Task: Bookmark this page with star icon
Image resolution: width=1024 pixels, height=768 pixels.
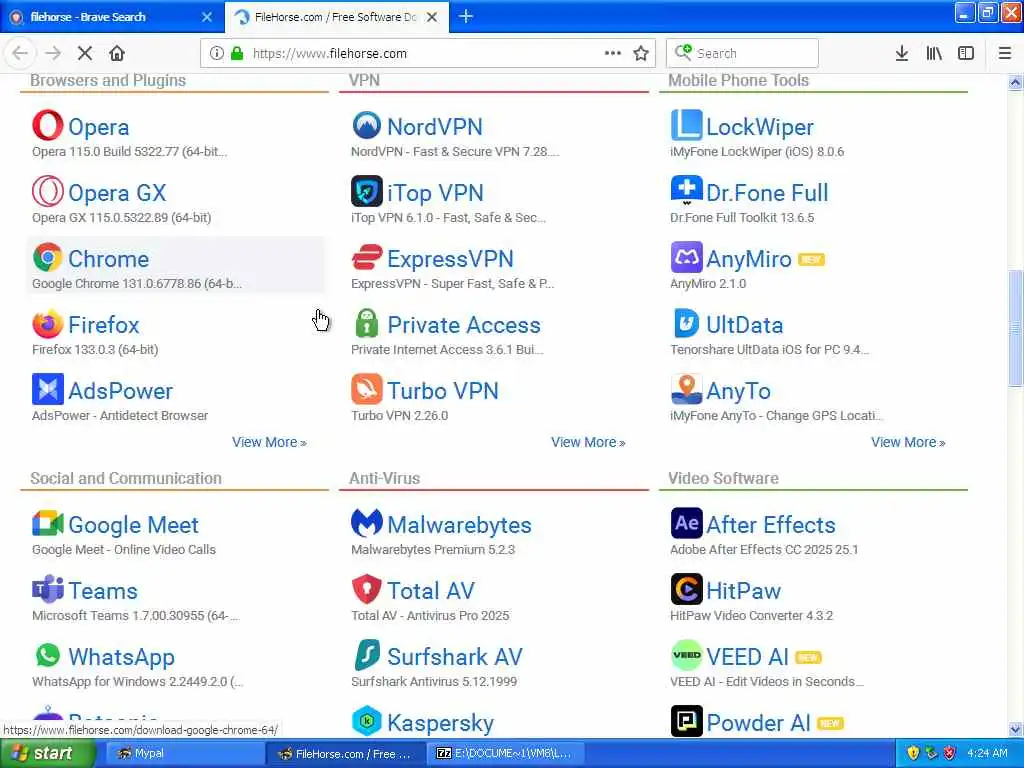Action: pyautogui.click(x=641, y=54)
